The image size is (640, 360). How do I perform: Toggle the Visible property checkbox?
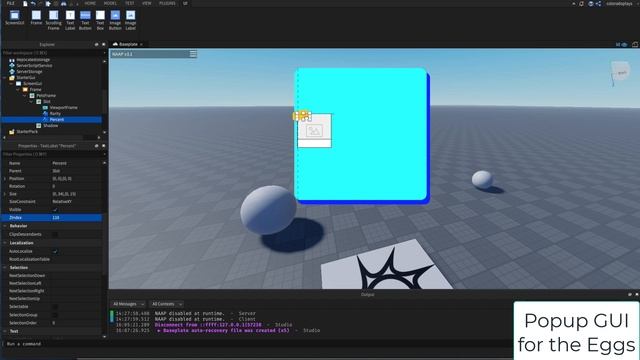click(x=55, y=209)
